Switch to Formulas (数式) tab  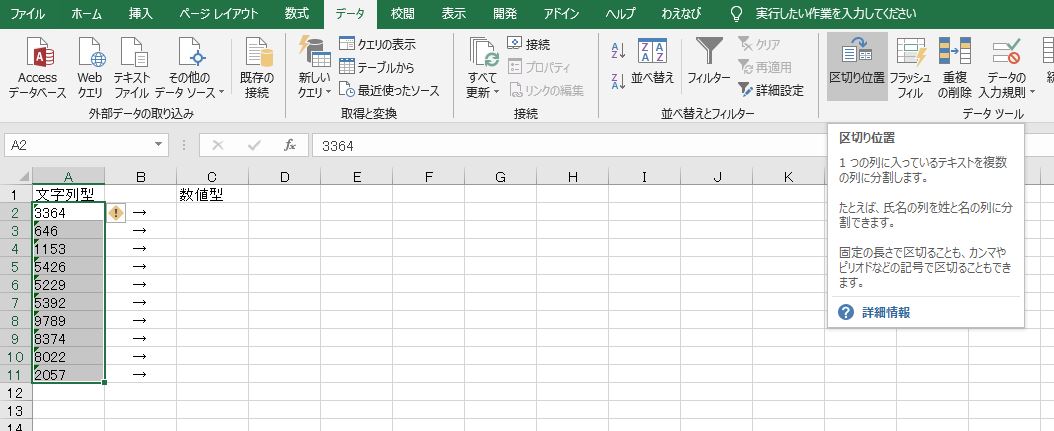(x=296, y=13)
